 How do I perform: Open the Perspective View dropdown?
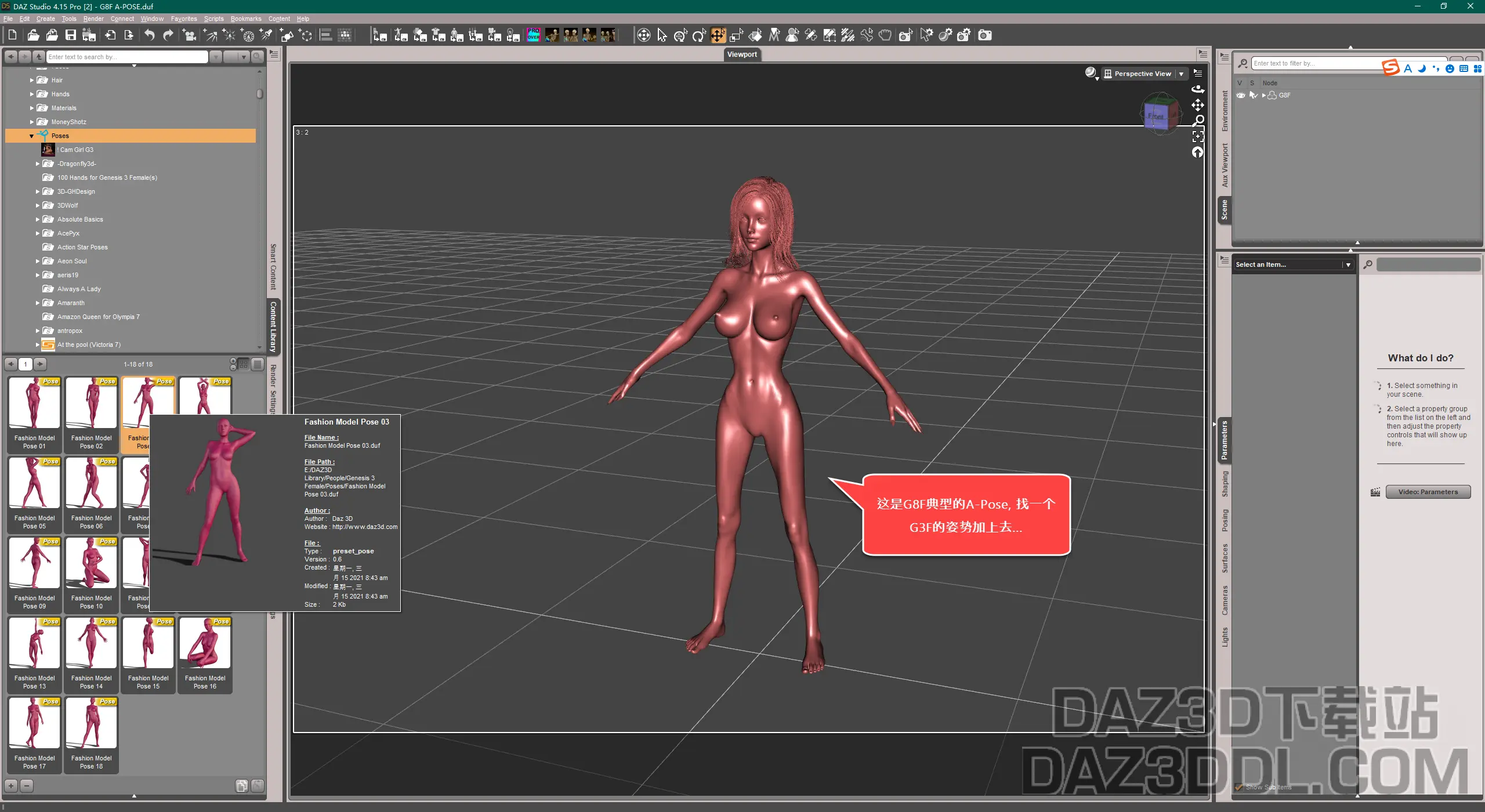coord(1144,74)
